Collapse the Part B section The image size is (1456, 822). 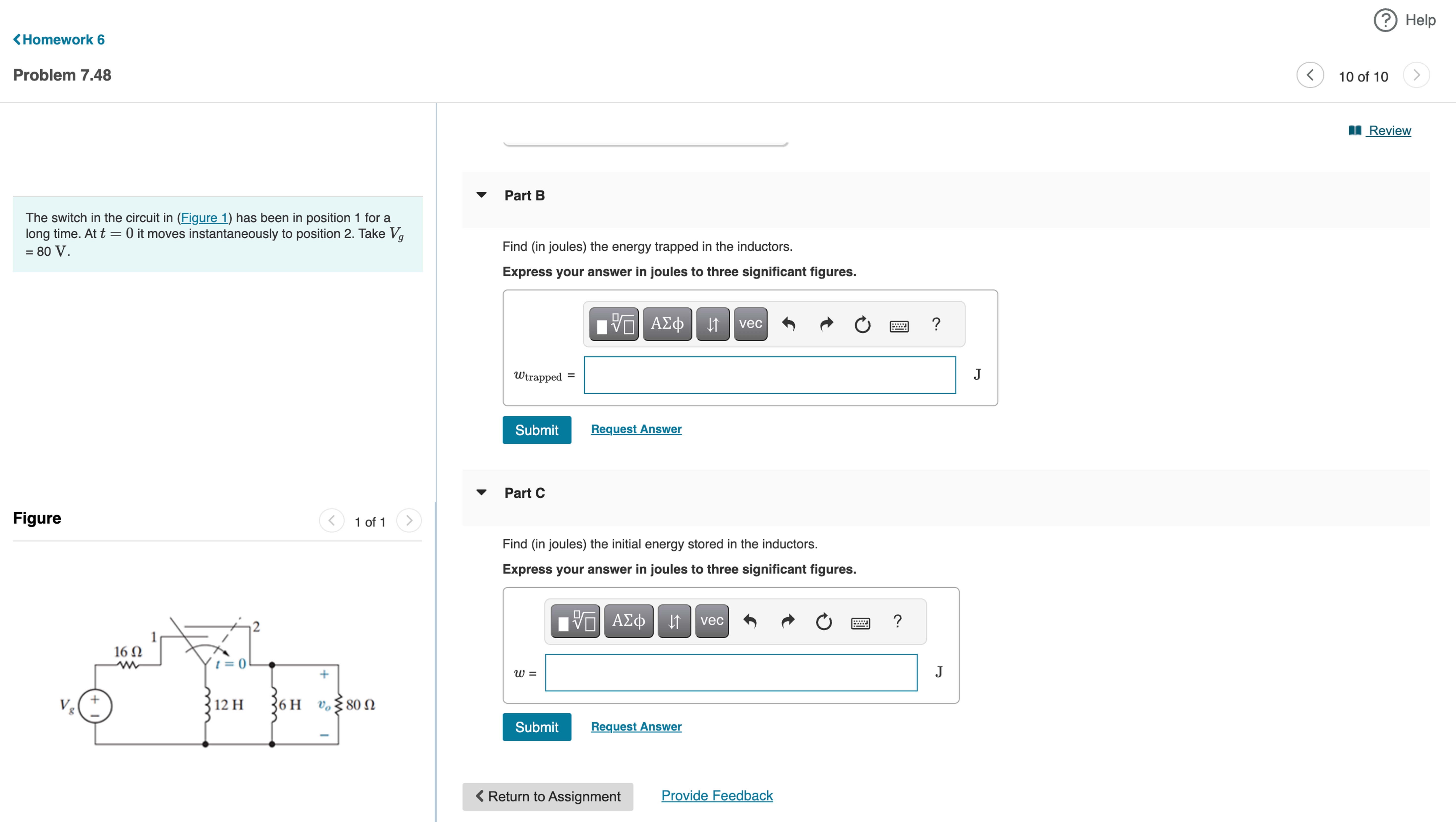[x=482, y=195]
